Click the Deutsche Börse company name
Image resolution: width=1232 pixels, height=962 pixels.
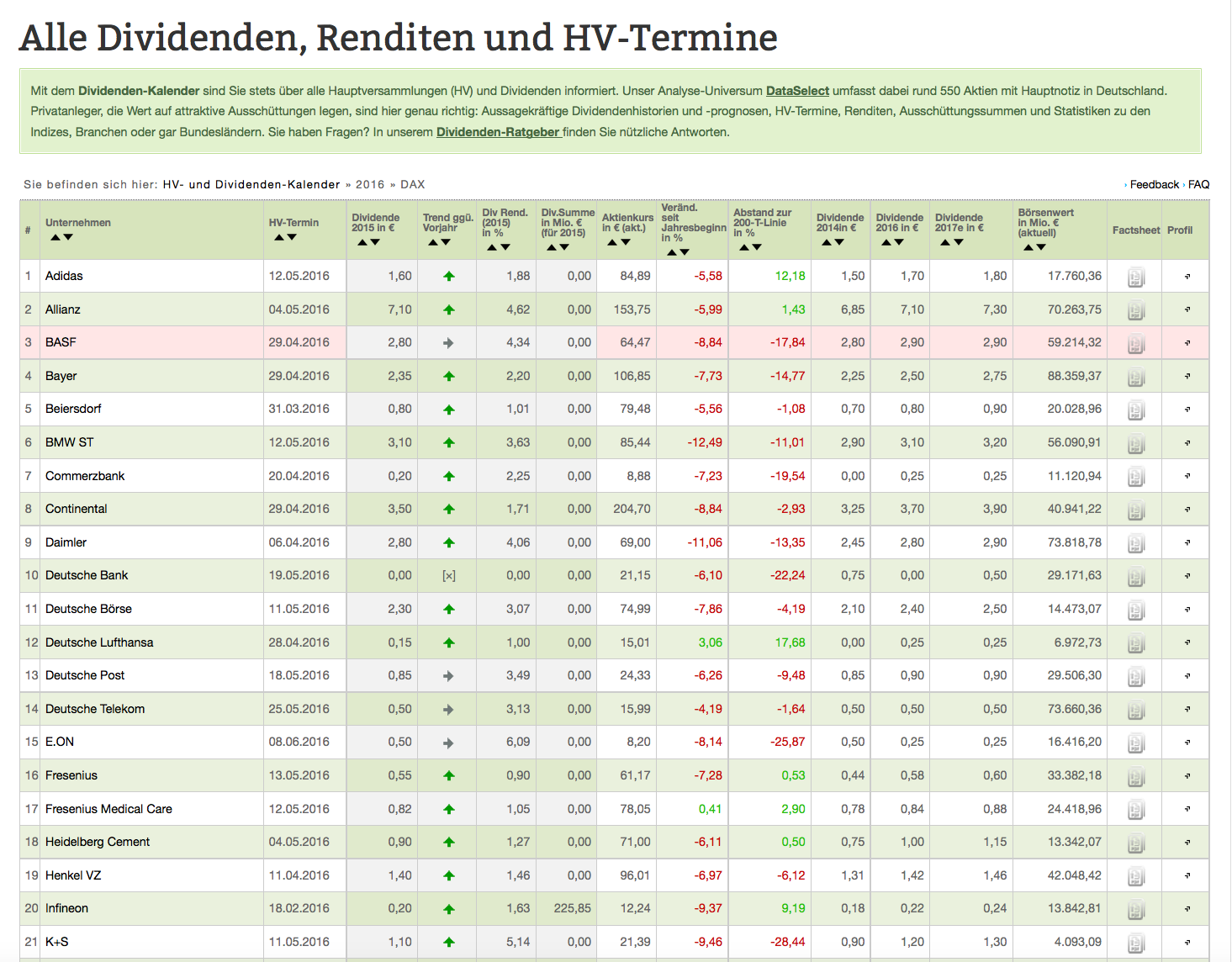[88, 609]
